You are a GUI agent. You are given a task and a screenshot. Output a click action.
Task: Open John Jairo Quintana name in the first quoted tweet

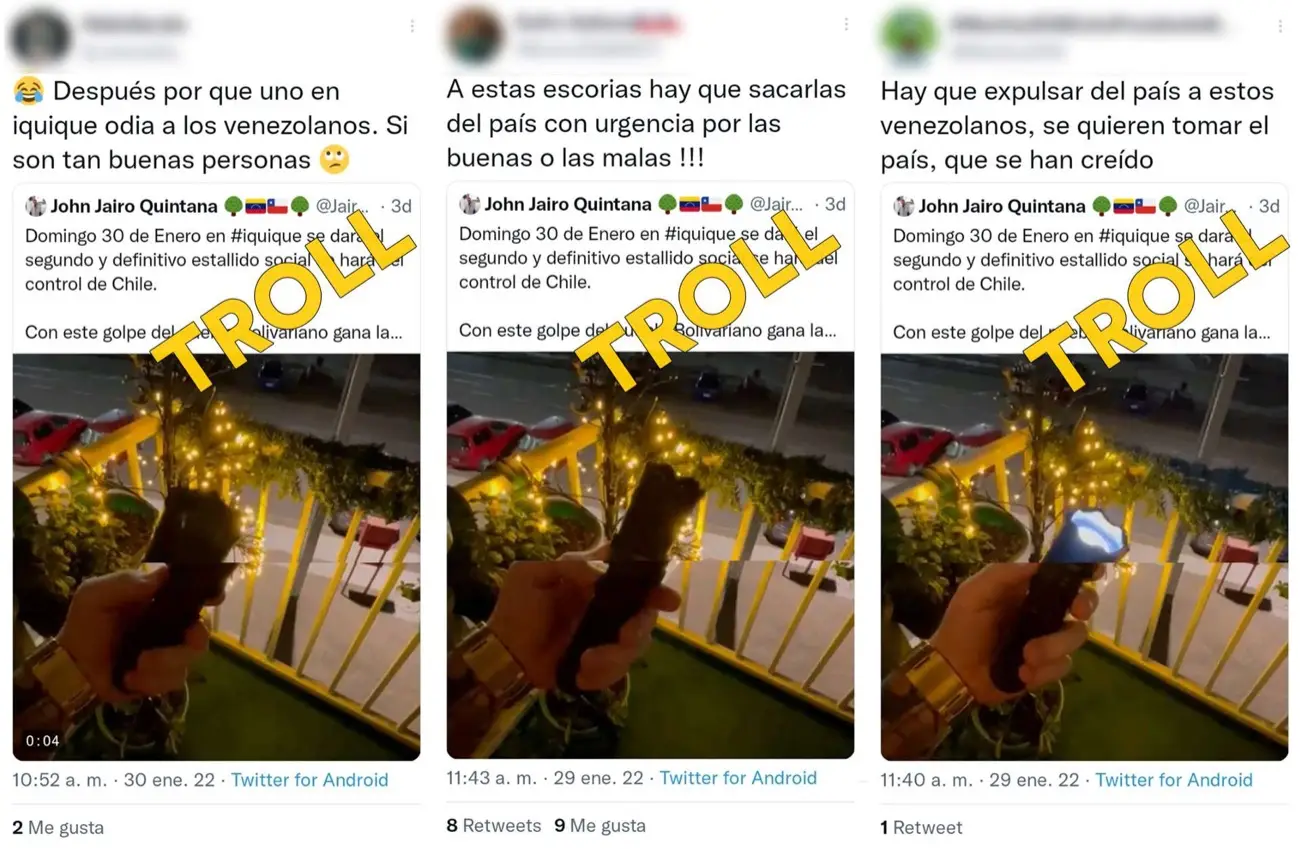pos(134,206)
